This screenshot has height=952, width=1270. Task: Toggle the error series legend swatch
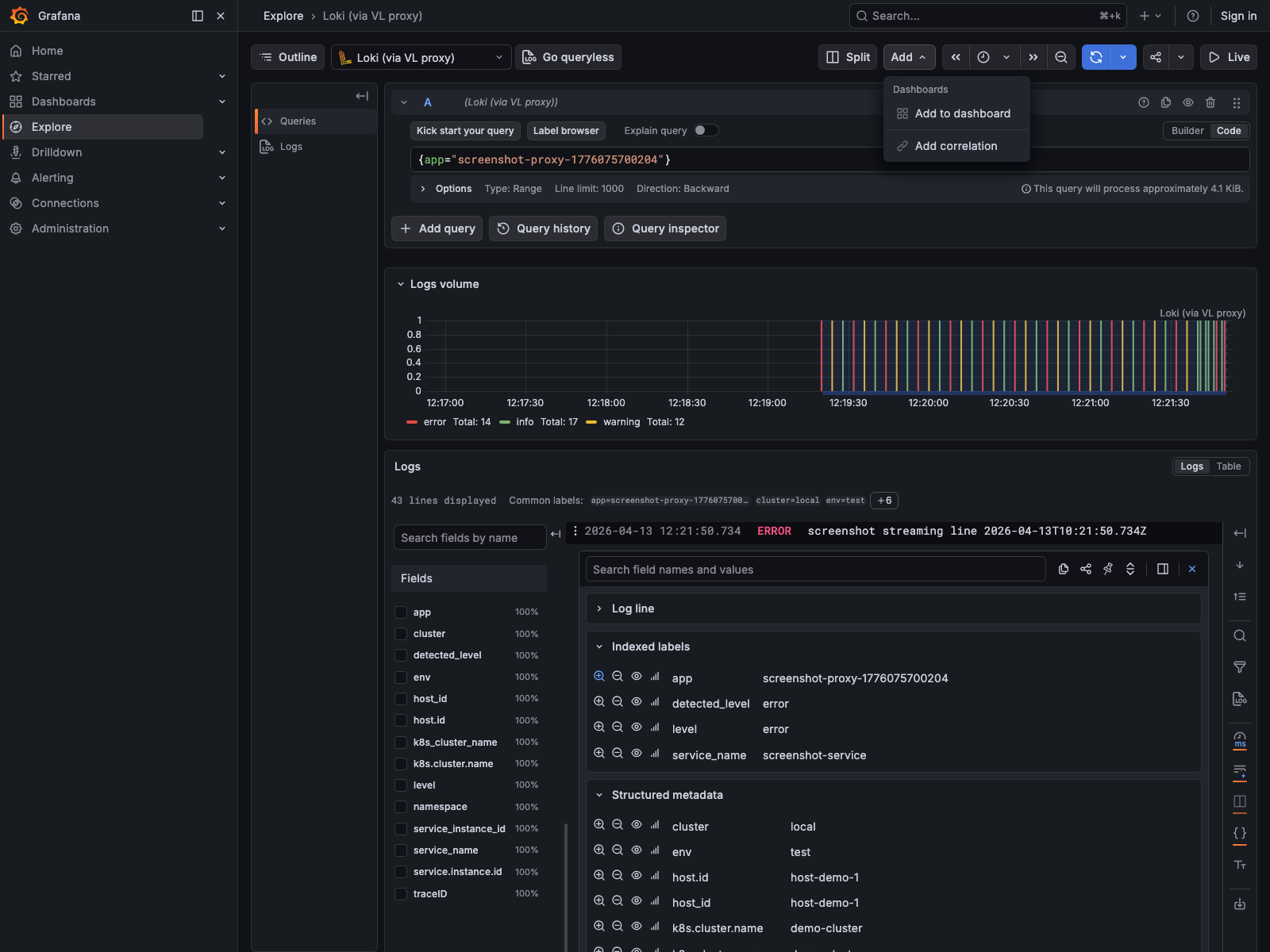coord(412,422)
